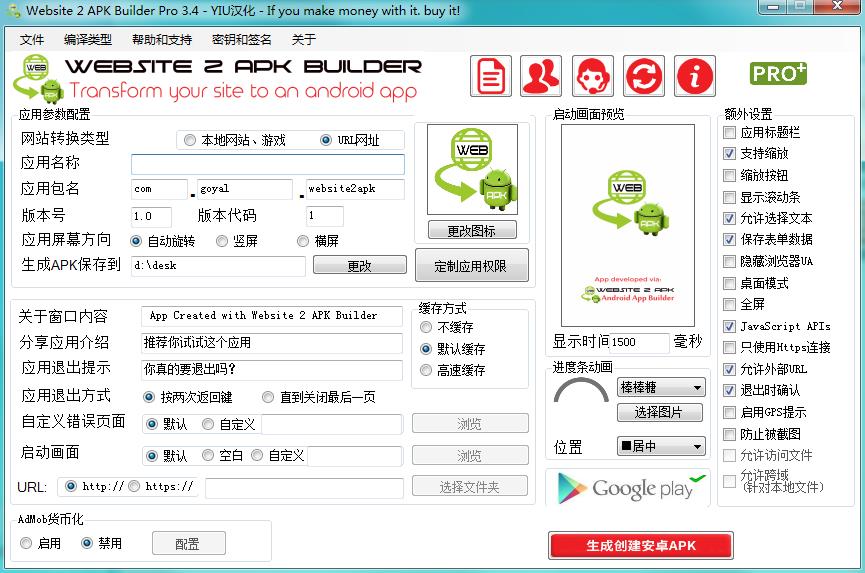Click the website2apk package name field

coord(355,189)
